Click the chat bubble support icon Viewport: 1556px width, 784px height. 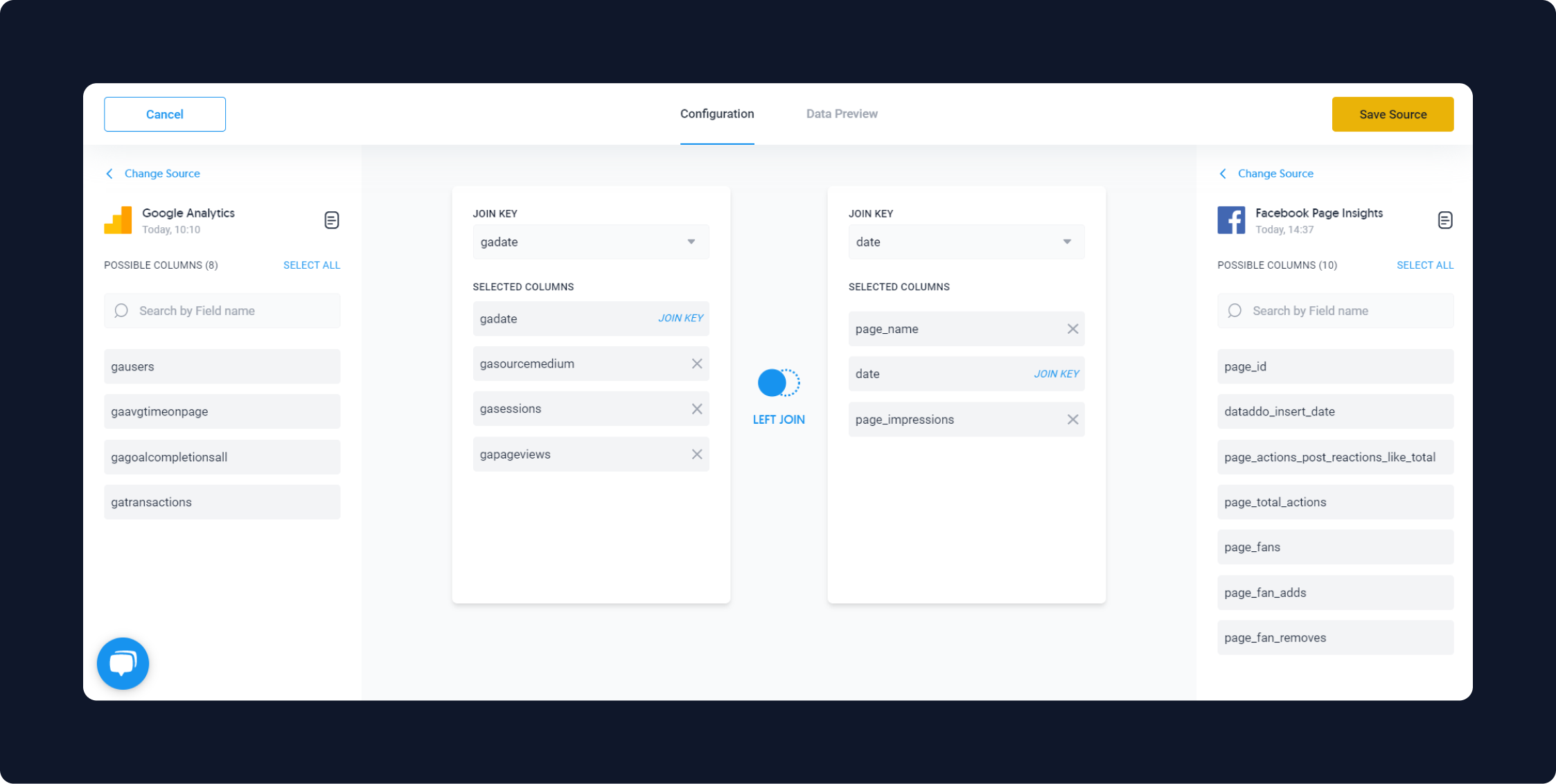coord(123,662)
